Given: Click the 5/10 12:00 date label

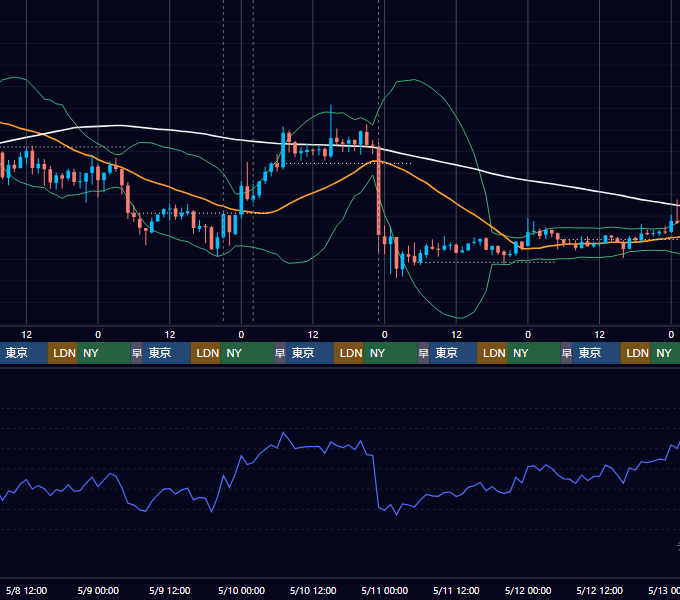Looking at the screenshot, I should (313, 590).
